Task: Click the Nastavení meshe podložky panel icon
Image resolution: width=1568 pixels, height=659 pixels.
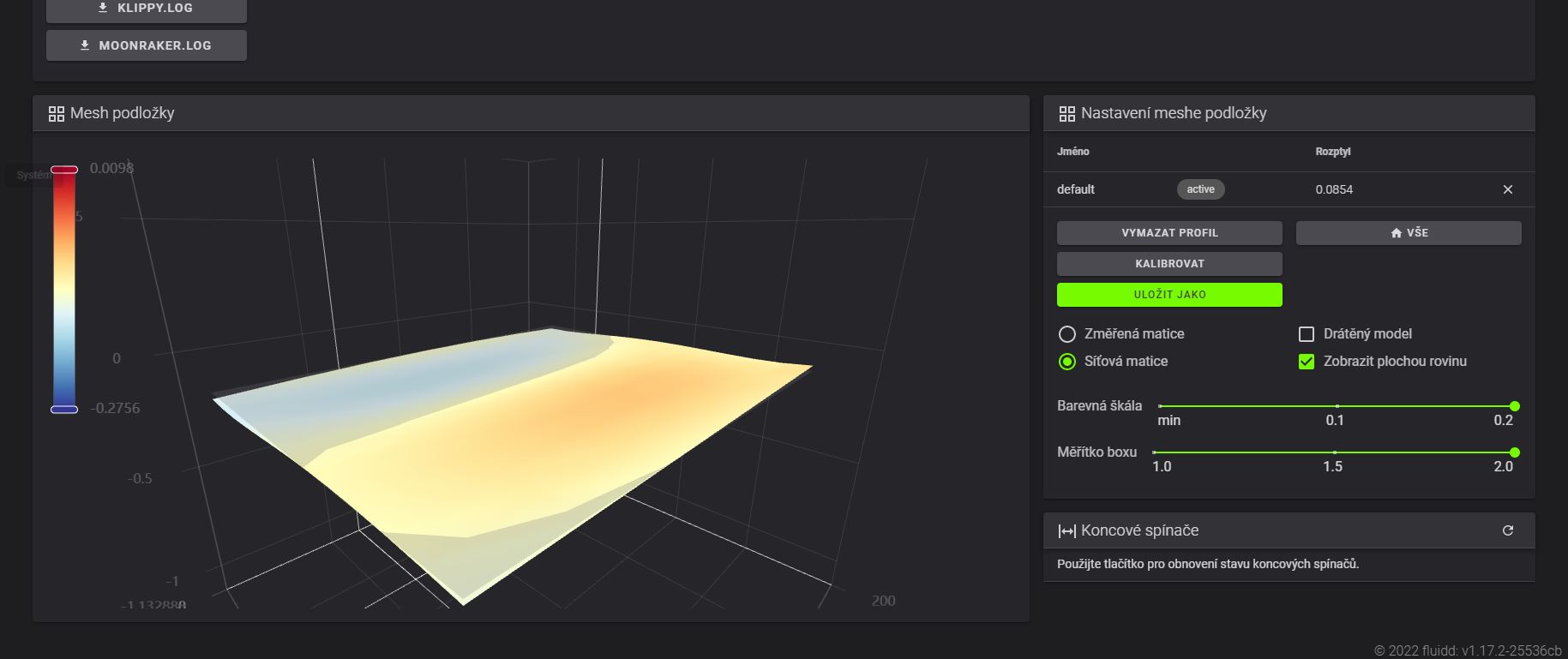Action: pos(1066,114)
